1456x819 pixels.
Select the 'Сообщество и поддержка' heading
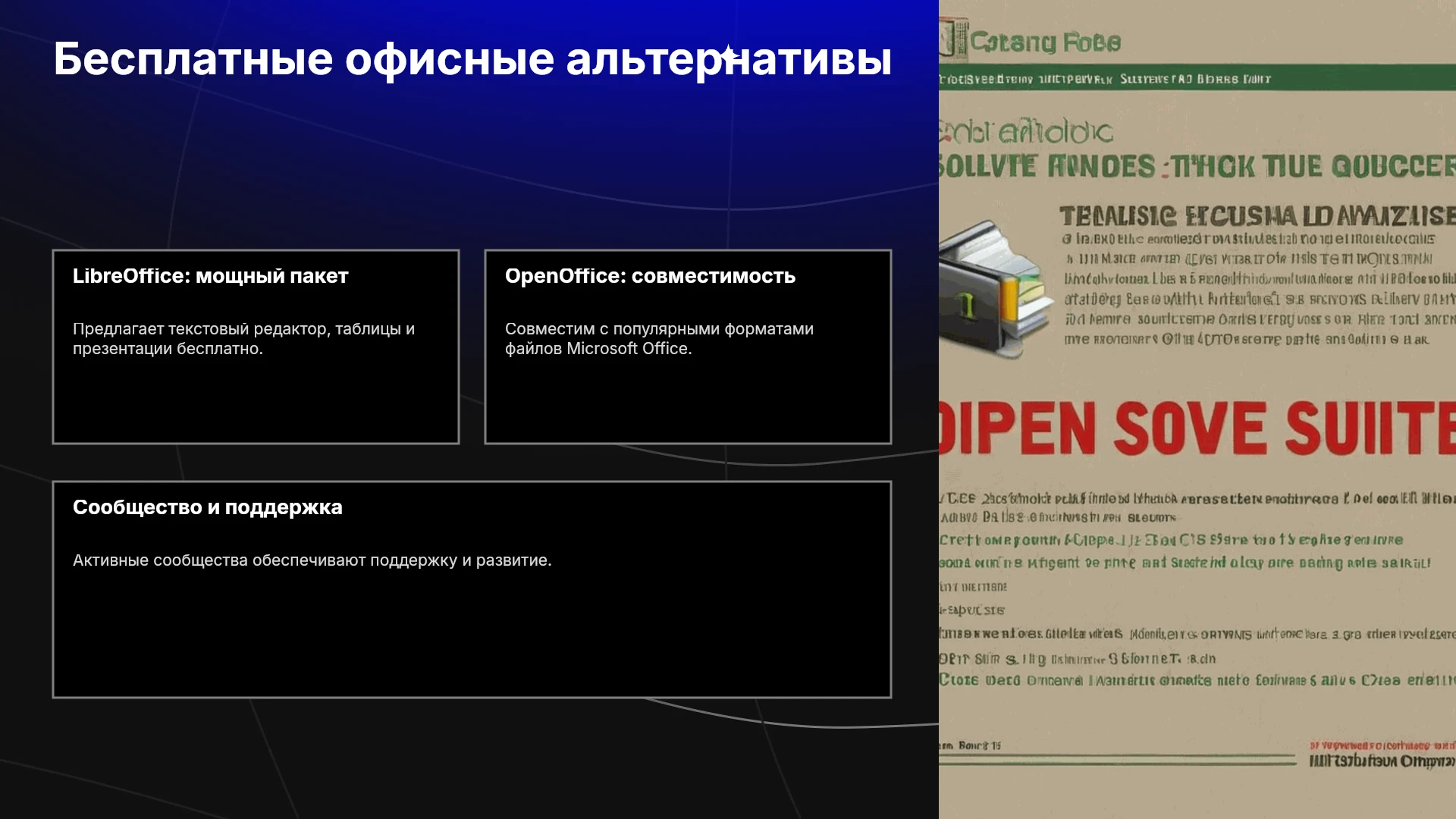(x=207, y=507)
